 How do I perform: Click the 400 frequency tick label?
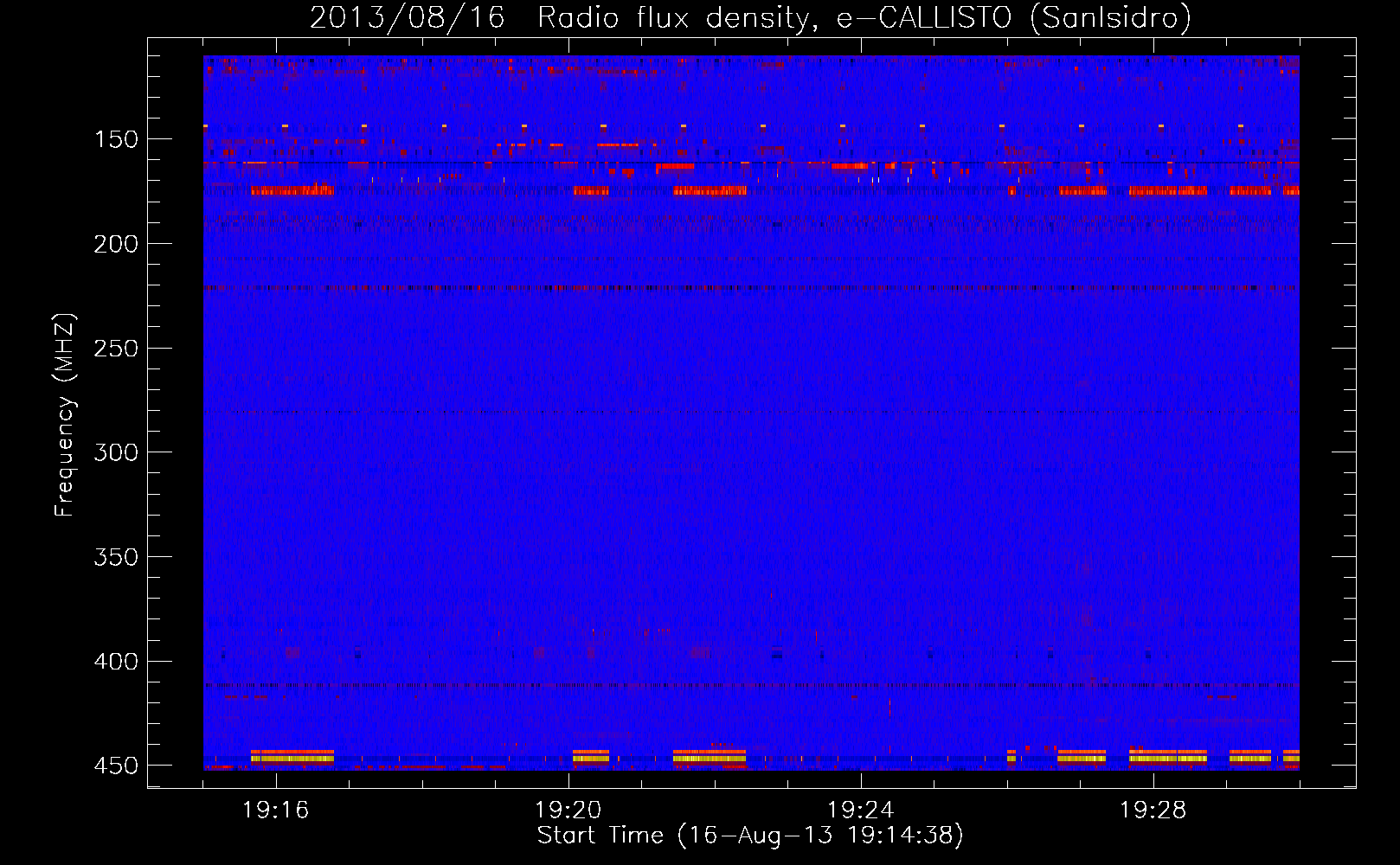tap(116, 662)
